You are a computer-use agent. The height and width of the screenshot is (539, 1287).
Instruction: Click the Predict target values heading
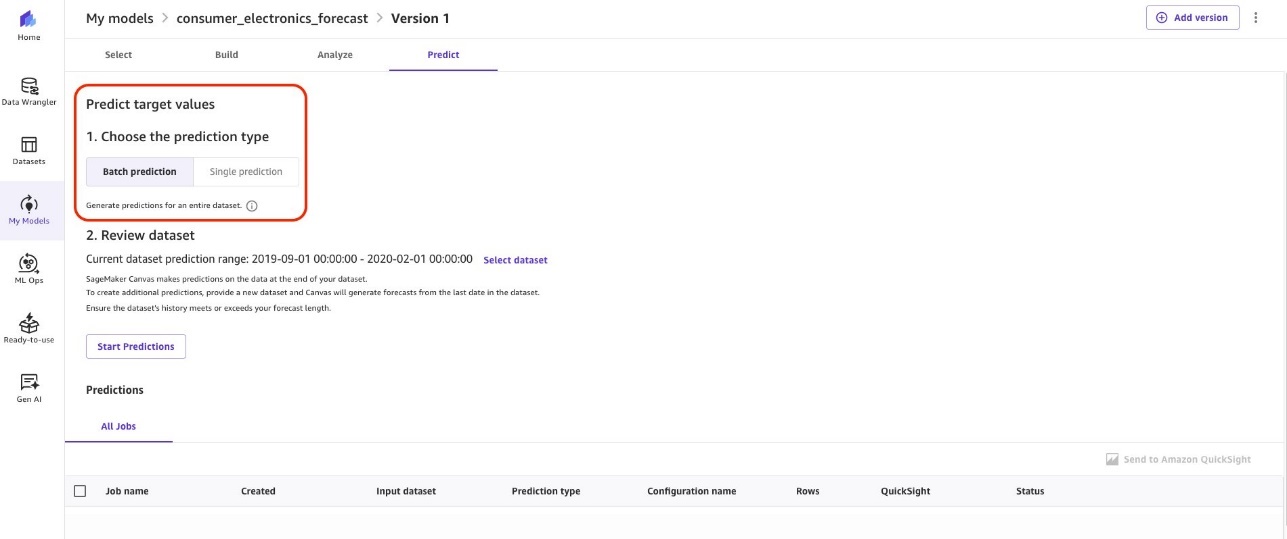tap(150, 104)
